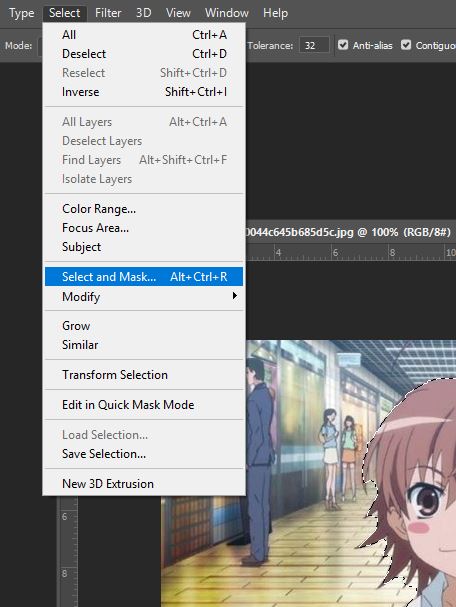Click the Load Selection entry

coord(144,435)
